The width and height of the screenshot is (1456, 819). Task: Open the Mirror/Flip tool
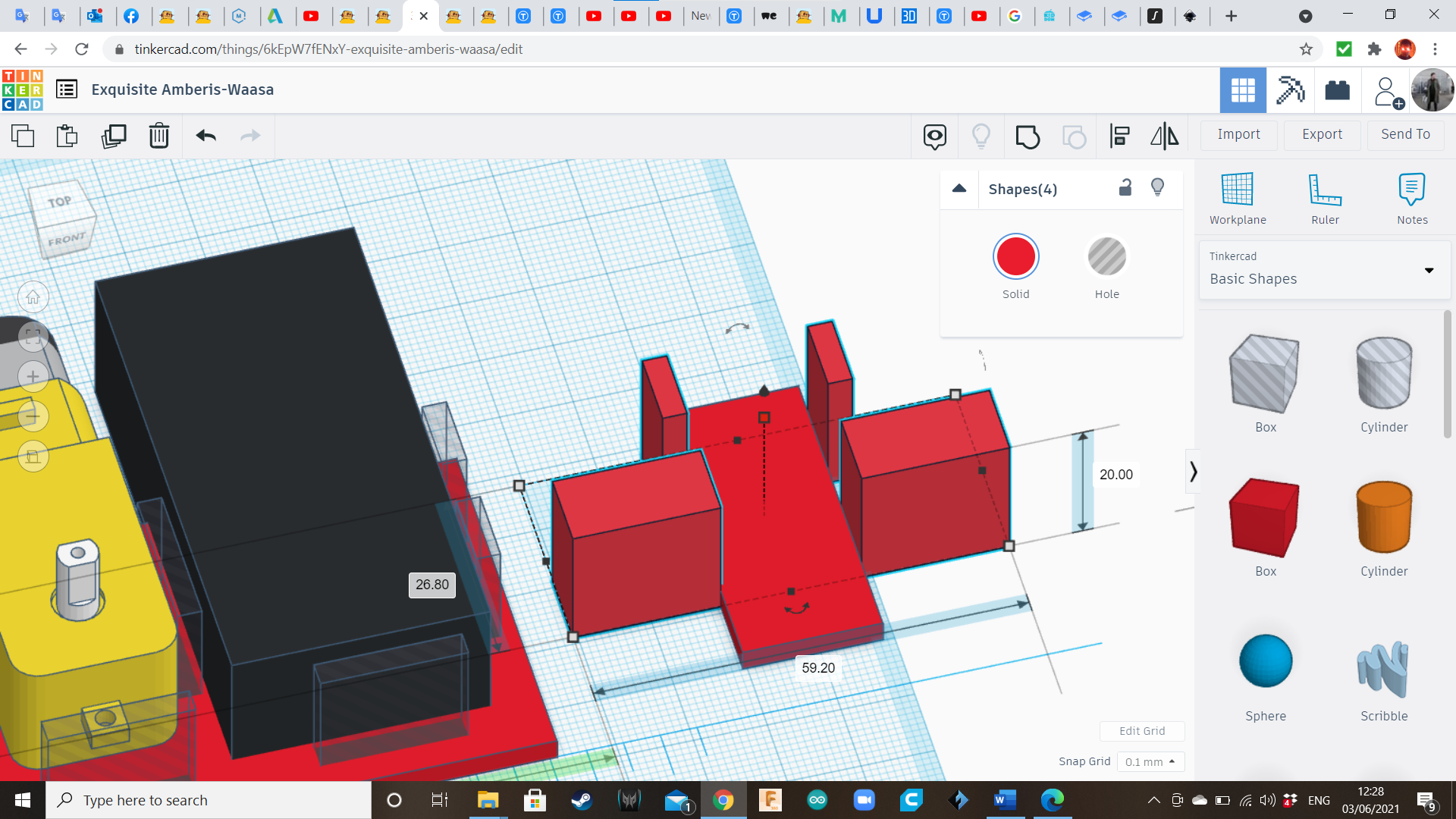coord(1164,136)
